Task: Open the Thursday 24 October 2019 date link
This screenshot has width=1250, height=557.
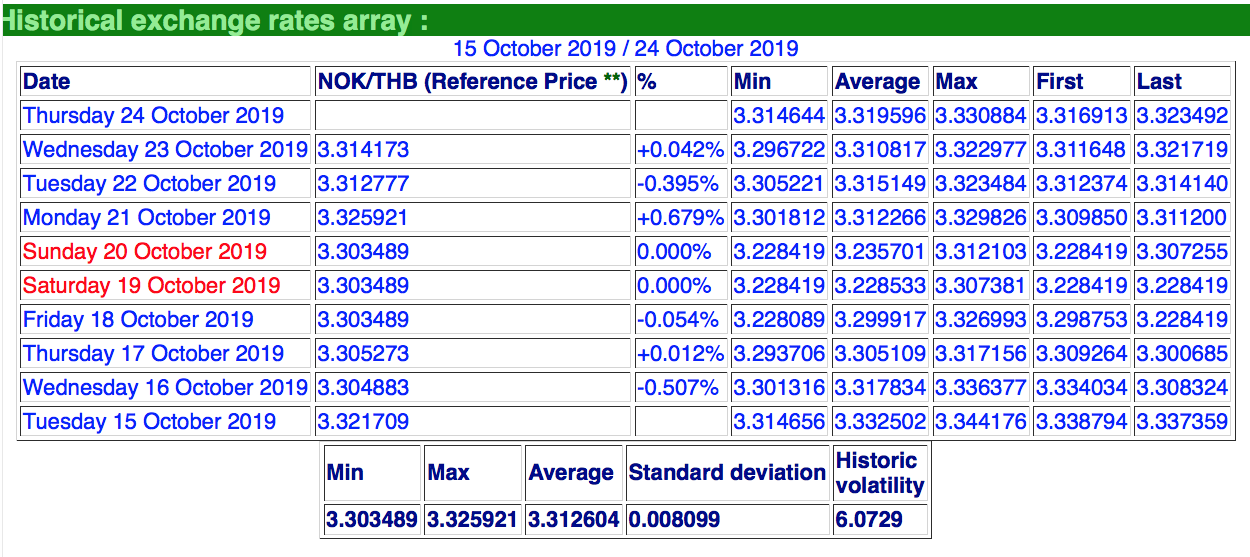Action: [x=153, y=116]
